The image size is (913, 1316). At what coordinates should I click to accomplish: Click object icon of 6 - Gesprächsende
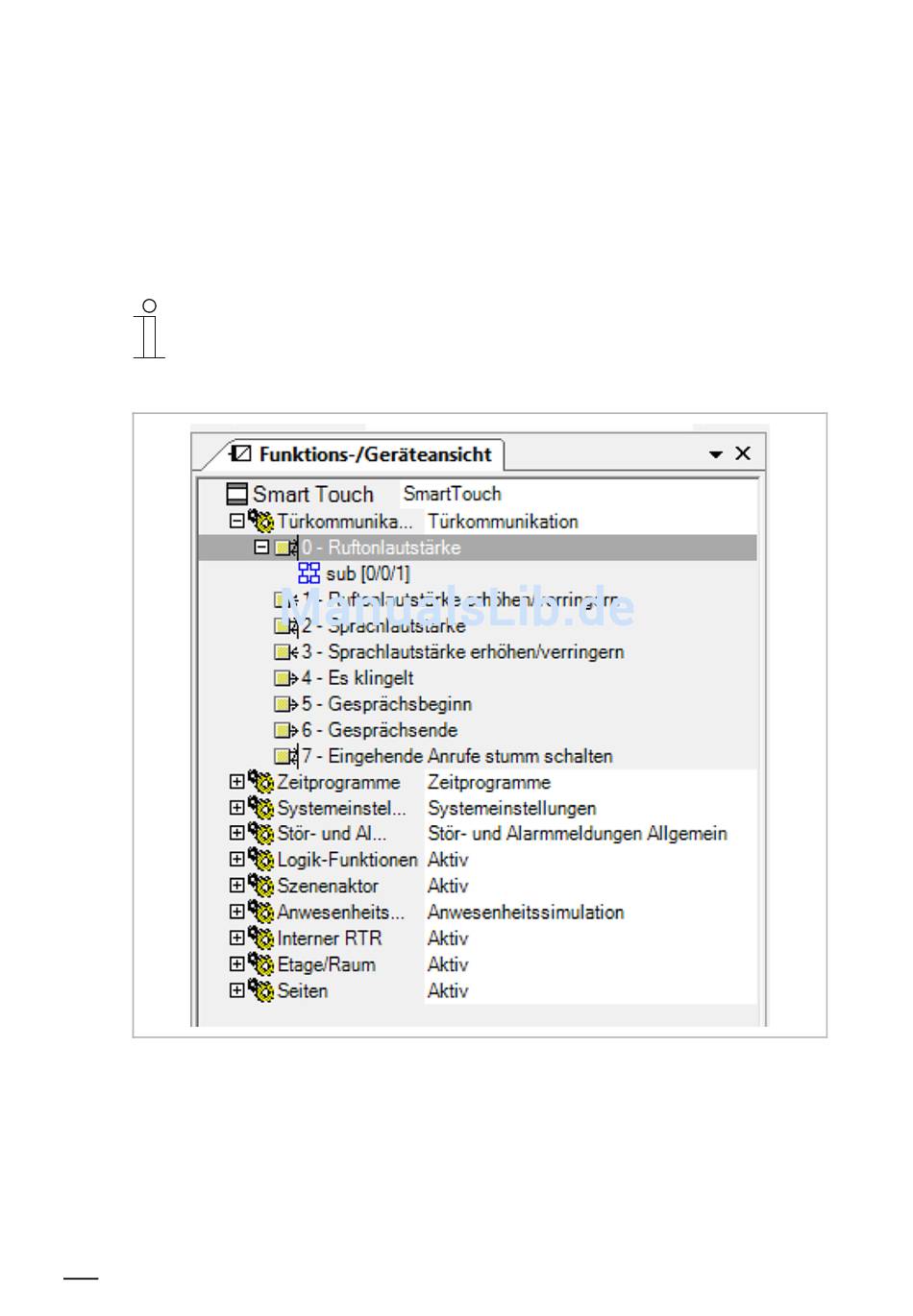click(x=286, y=730)
